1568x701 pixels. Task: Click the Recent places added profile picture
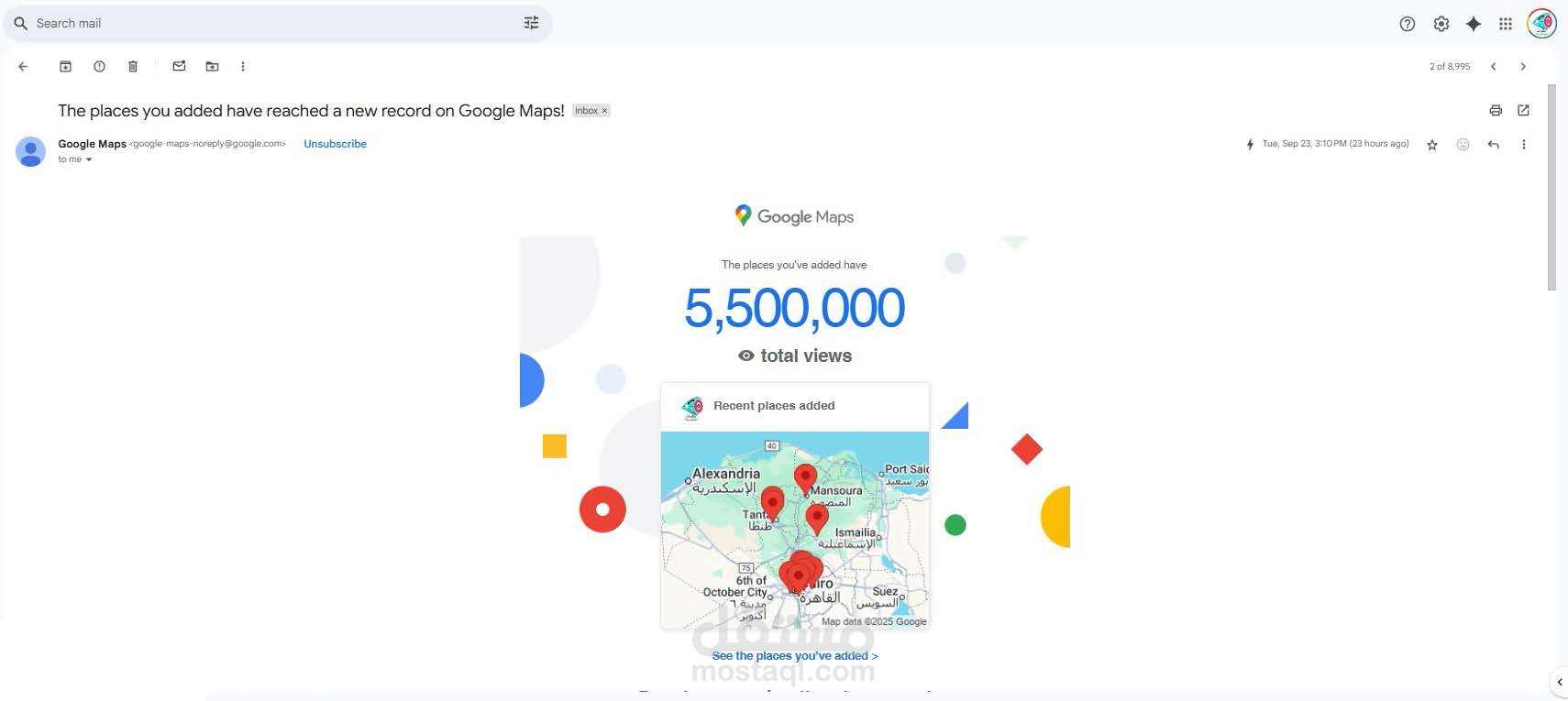[x=692, y=407]
